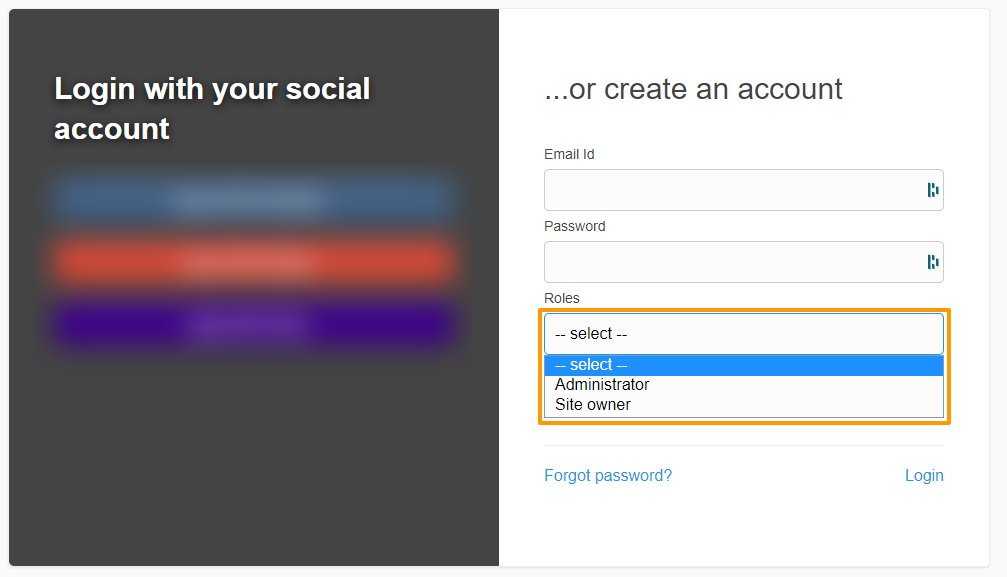Click the password manager icon in Email Id field
Image resolution: width=1007 pixels, height=577 pixels.
932,190
